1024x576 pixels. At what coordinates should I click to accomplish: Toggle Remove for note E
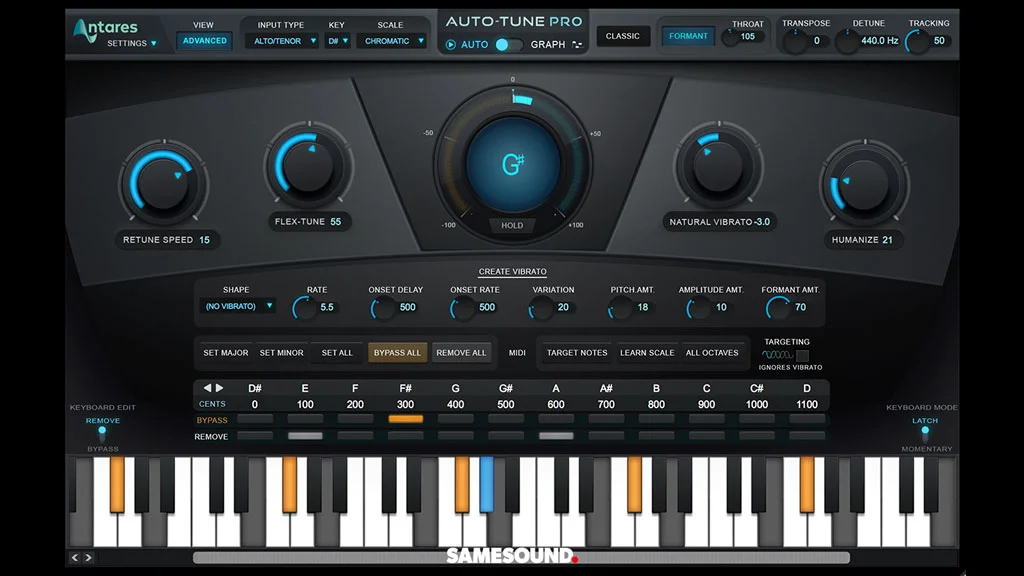pos(305,436)
